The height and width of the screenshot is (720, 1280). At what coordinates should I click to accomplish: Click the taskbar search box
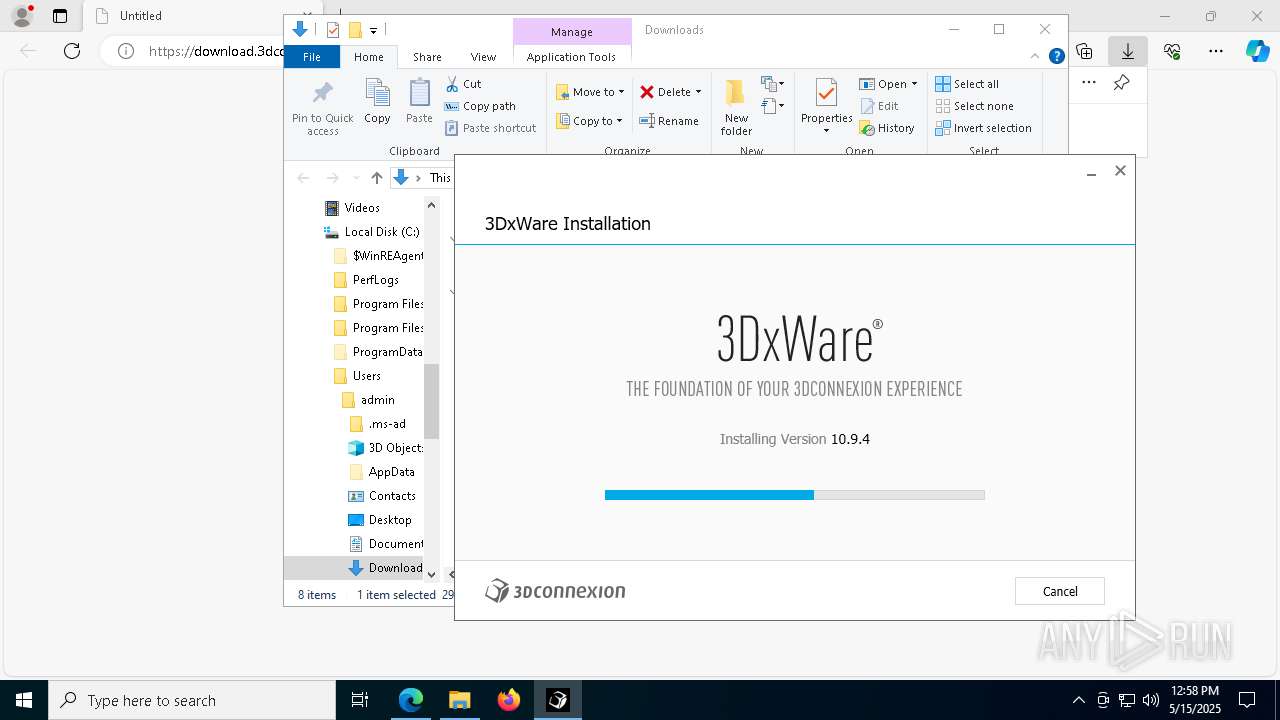(192, 700)
